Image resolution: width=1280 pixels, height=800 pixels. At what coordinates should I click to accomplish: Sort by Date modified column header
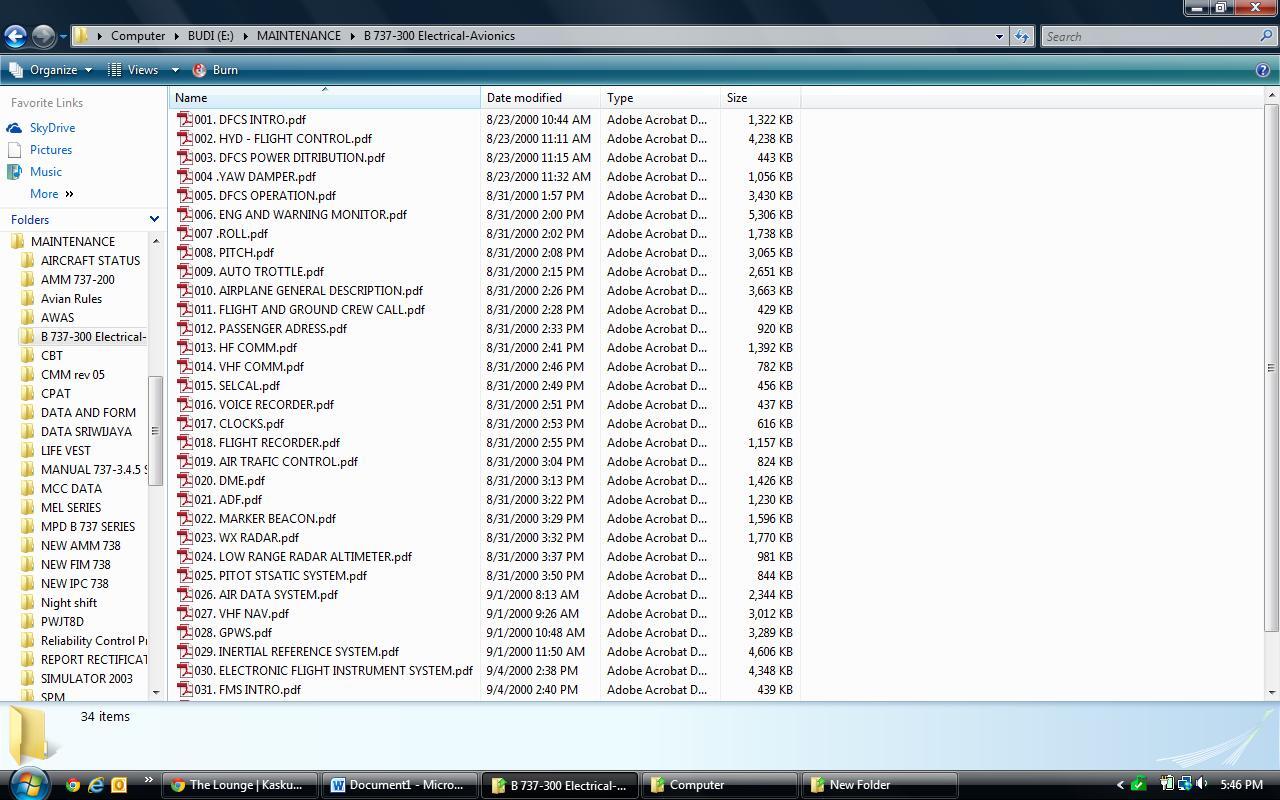540,98
